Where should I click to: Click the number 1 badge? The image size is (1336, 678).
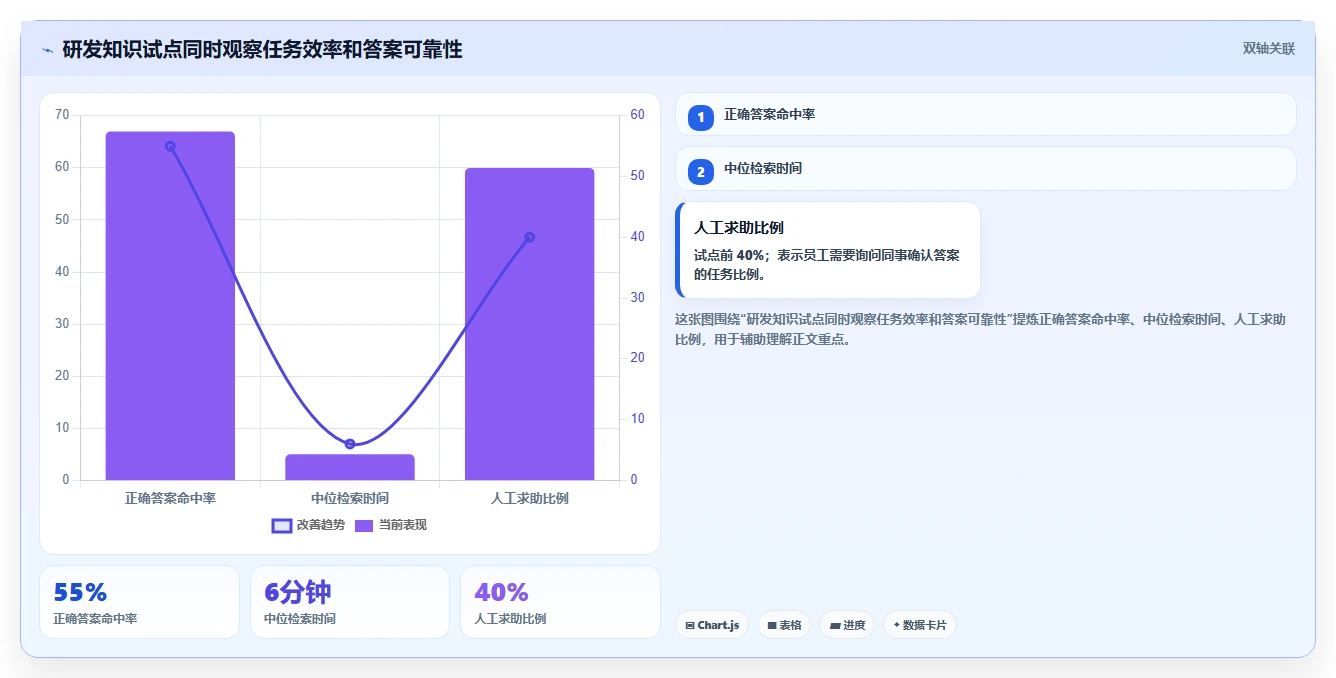coord(701,117)
